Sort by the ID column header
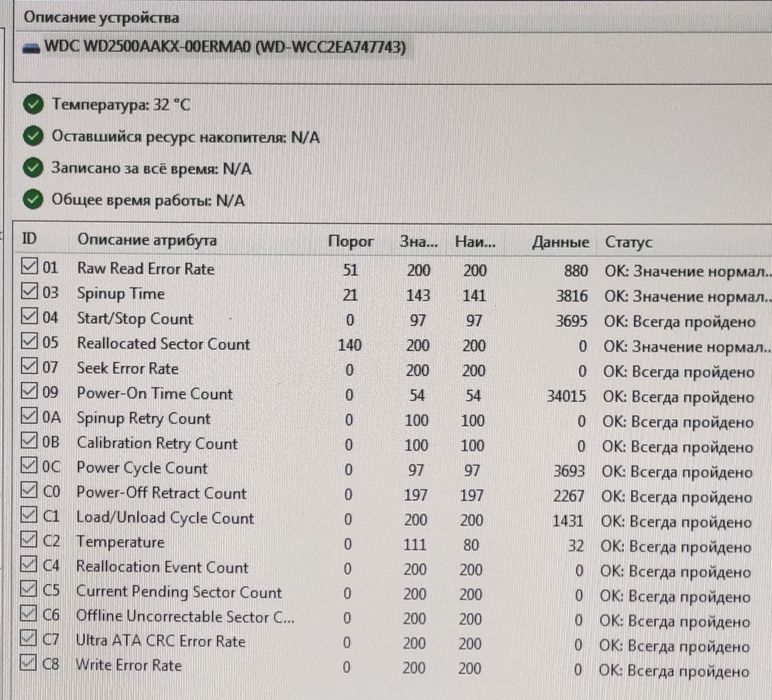The image size is (772, 700). [30, 239]
